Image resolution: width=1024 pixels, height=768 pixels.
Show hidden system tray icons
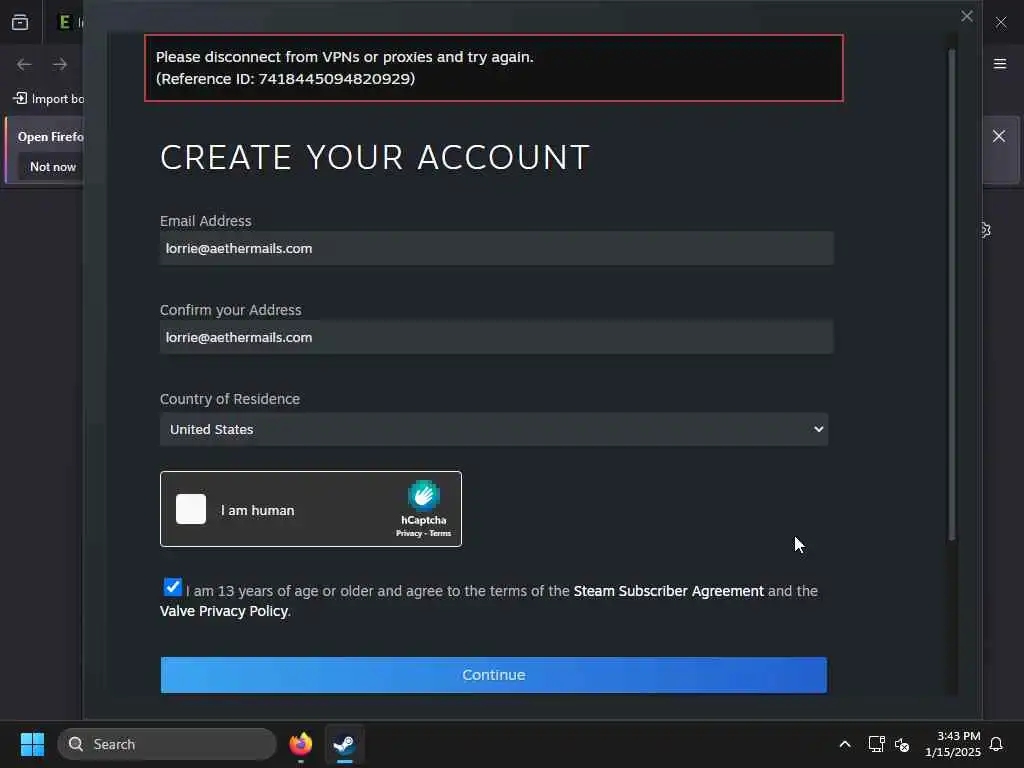844,744
